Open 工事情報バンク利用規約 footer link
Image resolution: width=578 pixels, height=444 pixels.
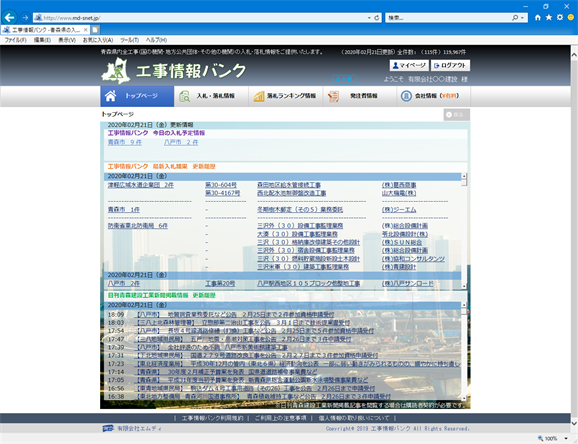(x=213, y=418)
